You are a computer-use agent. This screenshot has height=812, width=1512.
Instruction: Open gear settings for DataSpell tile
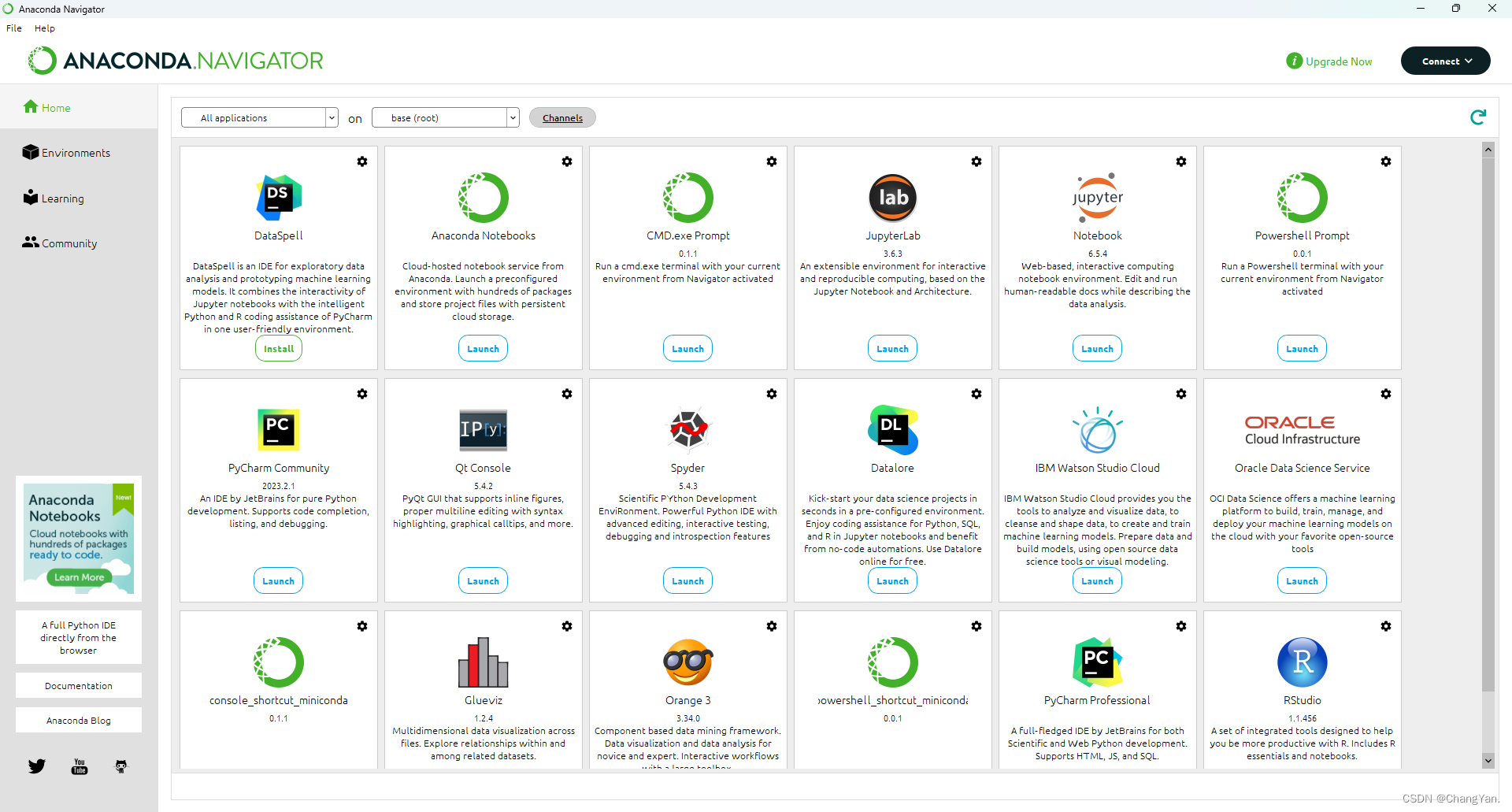pos(362,161)
